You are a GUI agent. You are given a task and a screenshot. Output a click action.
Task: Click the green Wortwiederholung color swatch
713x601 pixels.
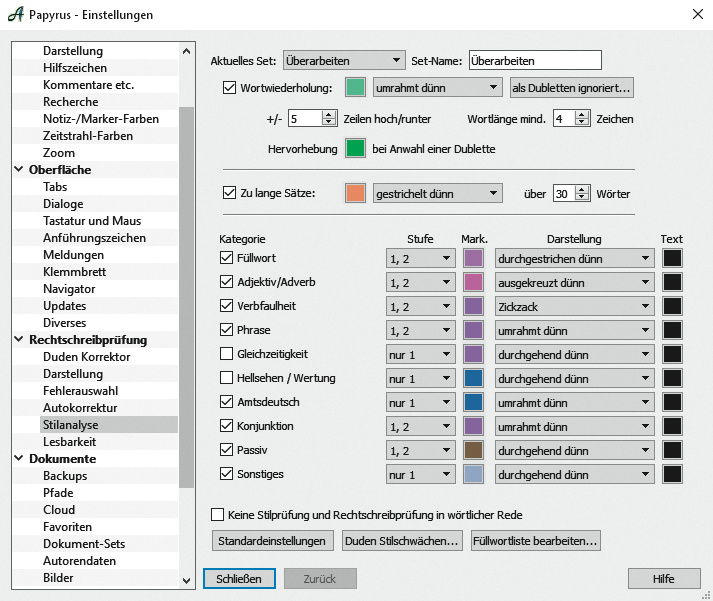pos(355,88)
